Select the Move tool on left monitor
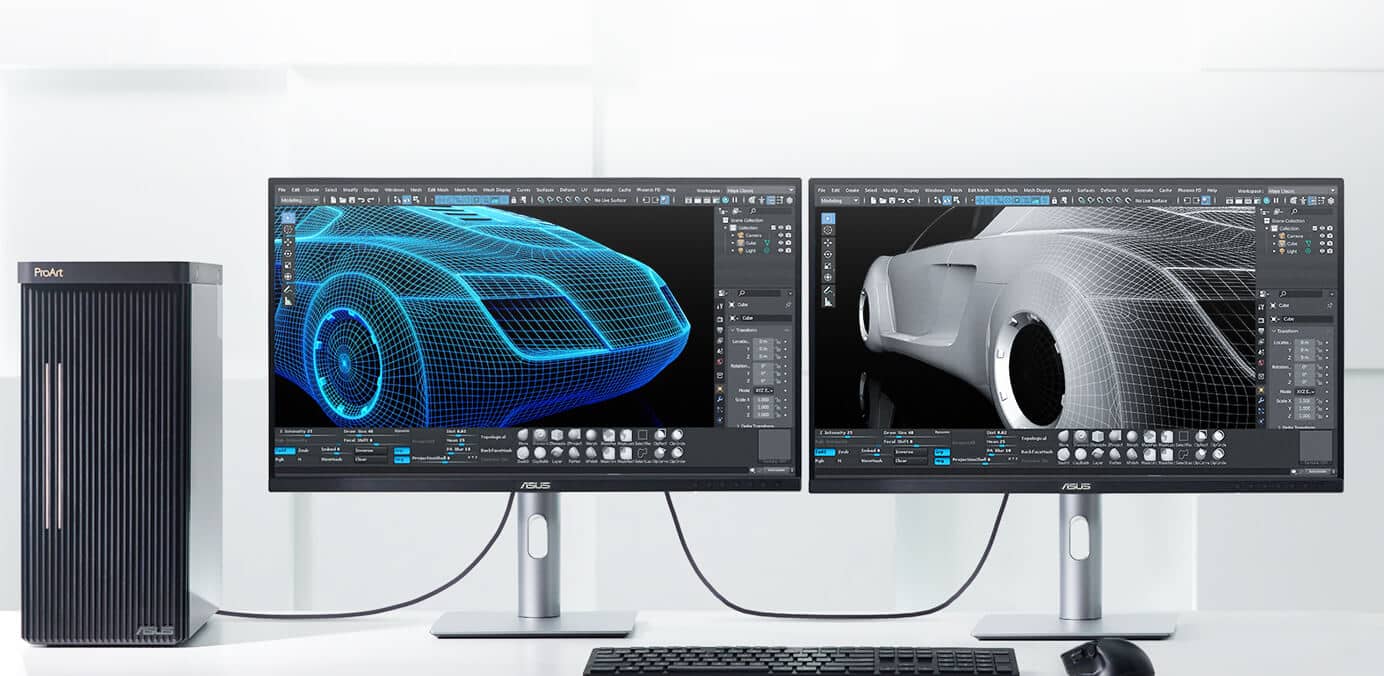 click(x=288, y=241)
